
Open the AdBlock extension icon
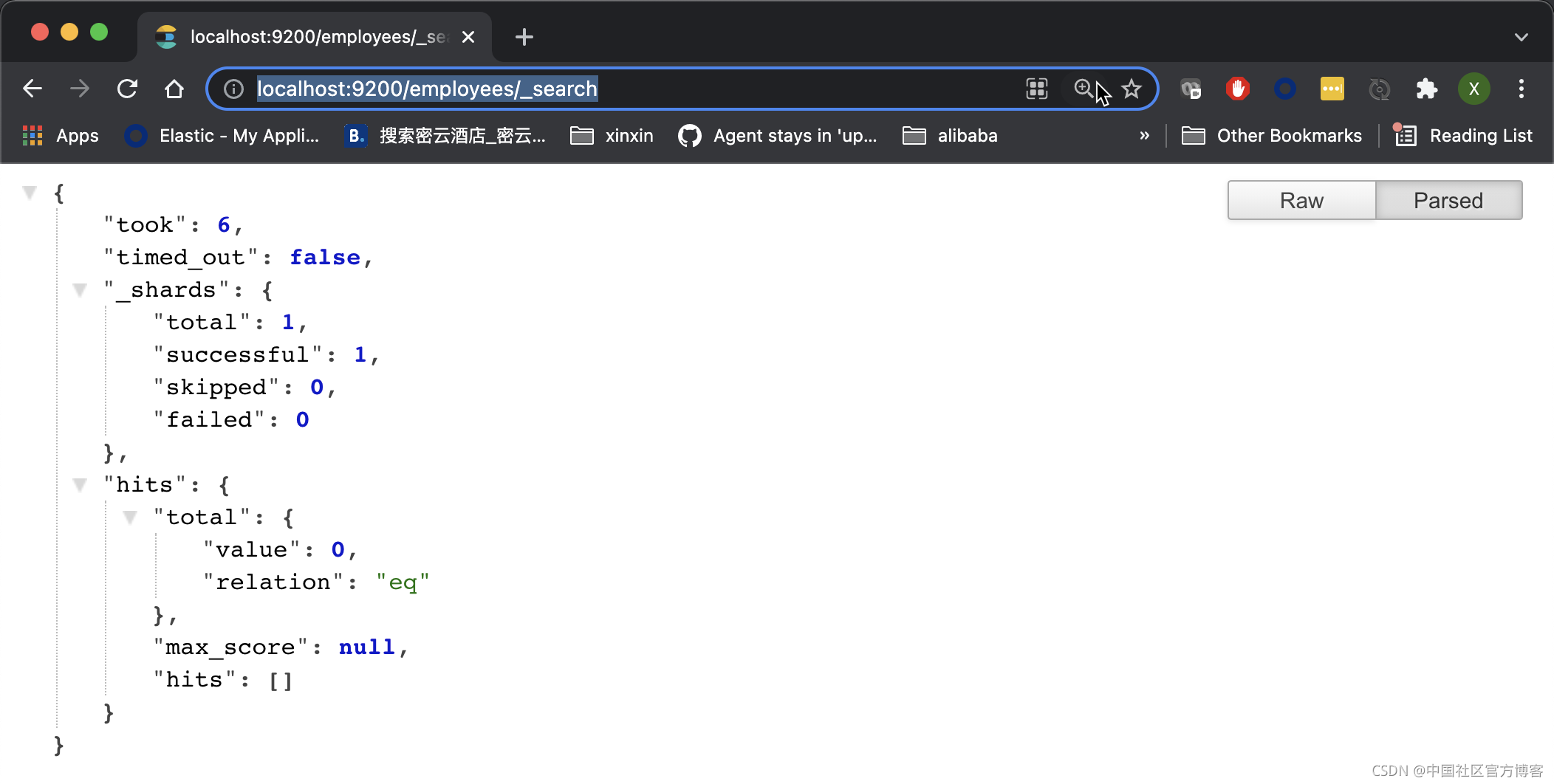pos(1237,89)
